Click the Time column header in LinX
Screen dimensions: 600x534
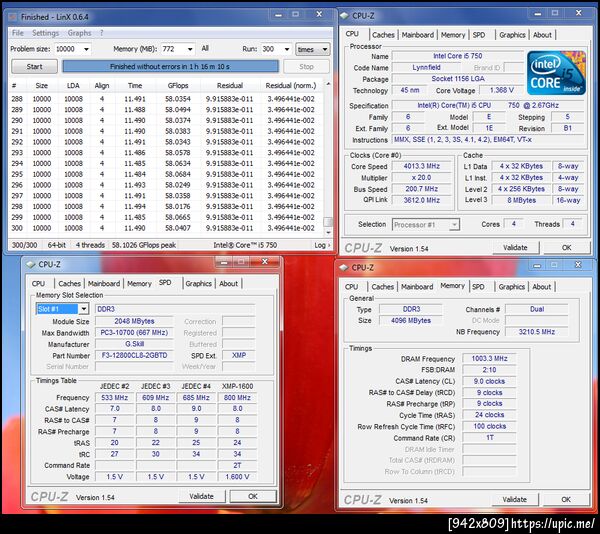tap(135, 86)
